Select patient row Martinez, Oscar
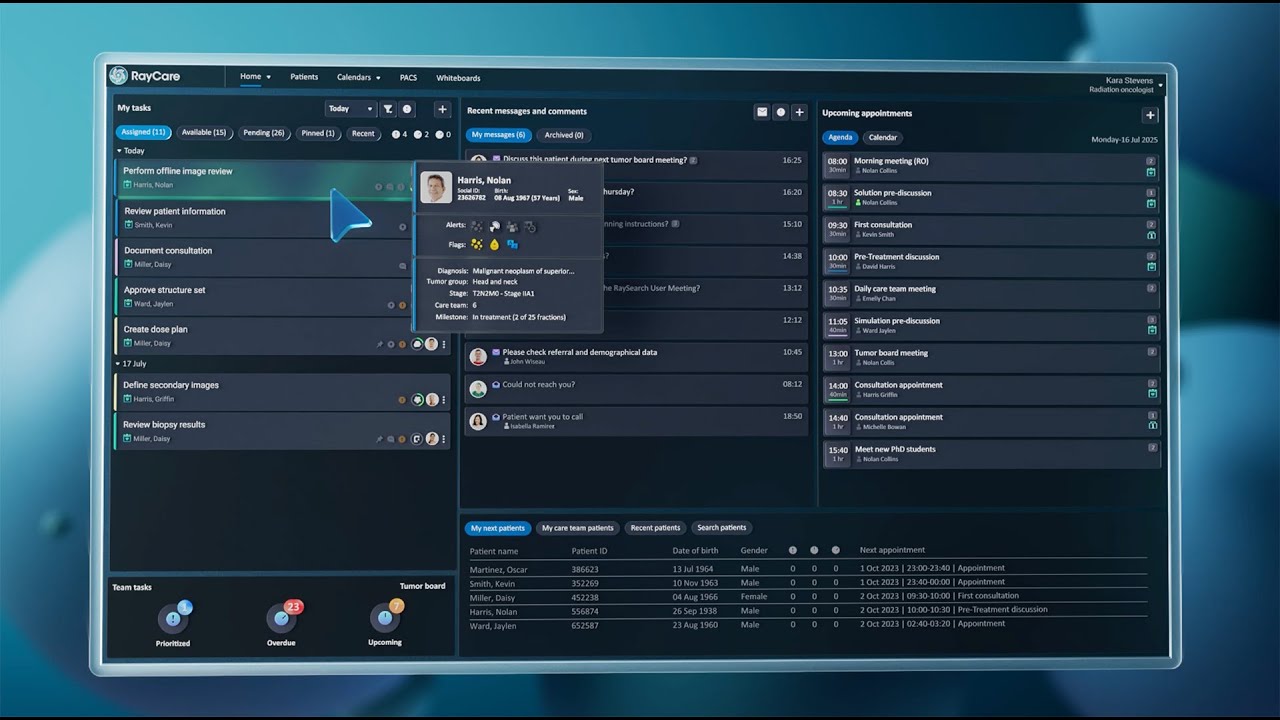 [808, 569]
